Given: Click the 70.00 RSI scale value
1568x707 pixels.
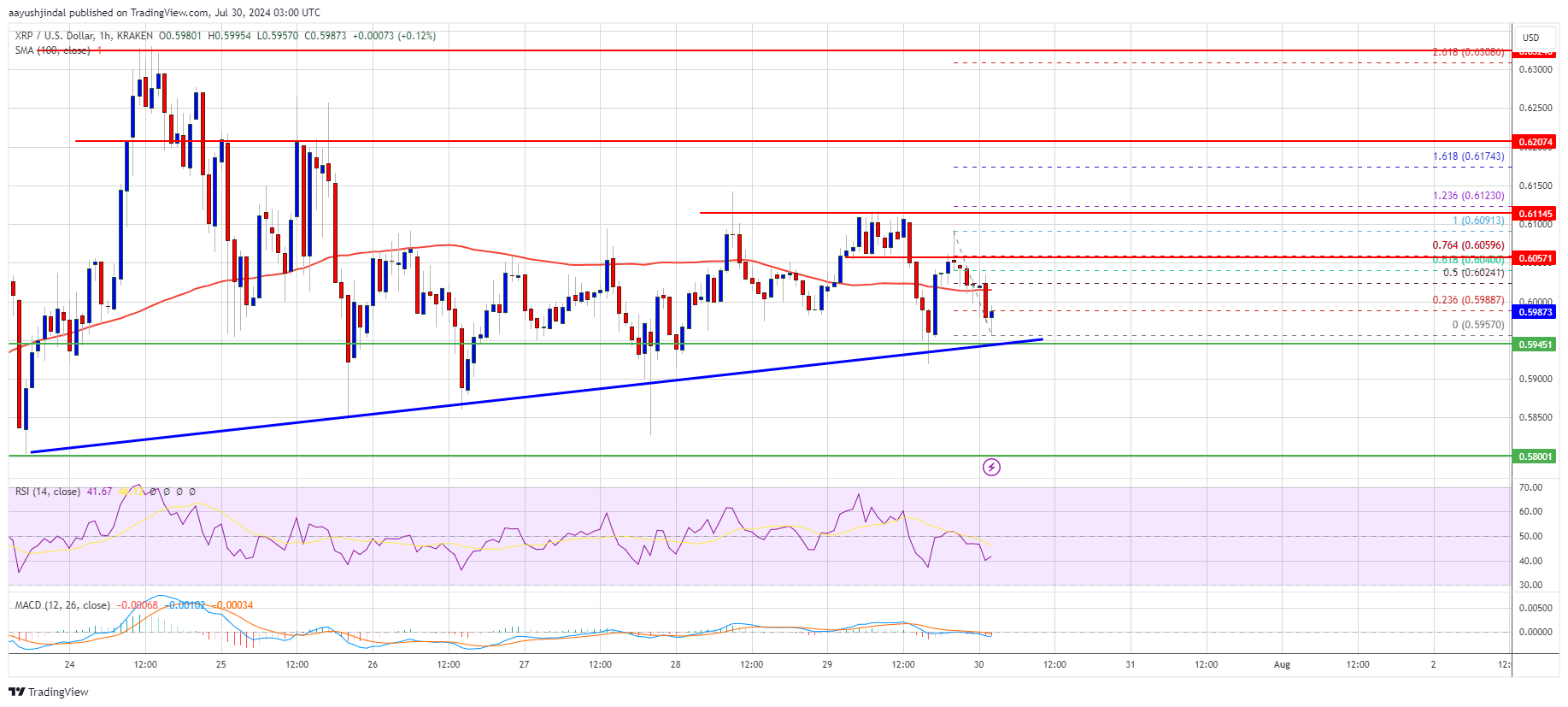Looking at the screenshot, I should coord(1530,487).
